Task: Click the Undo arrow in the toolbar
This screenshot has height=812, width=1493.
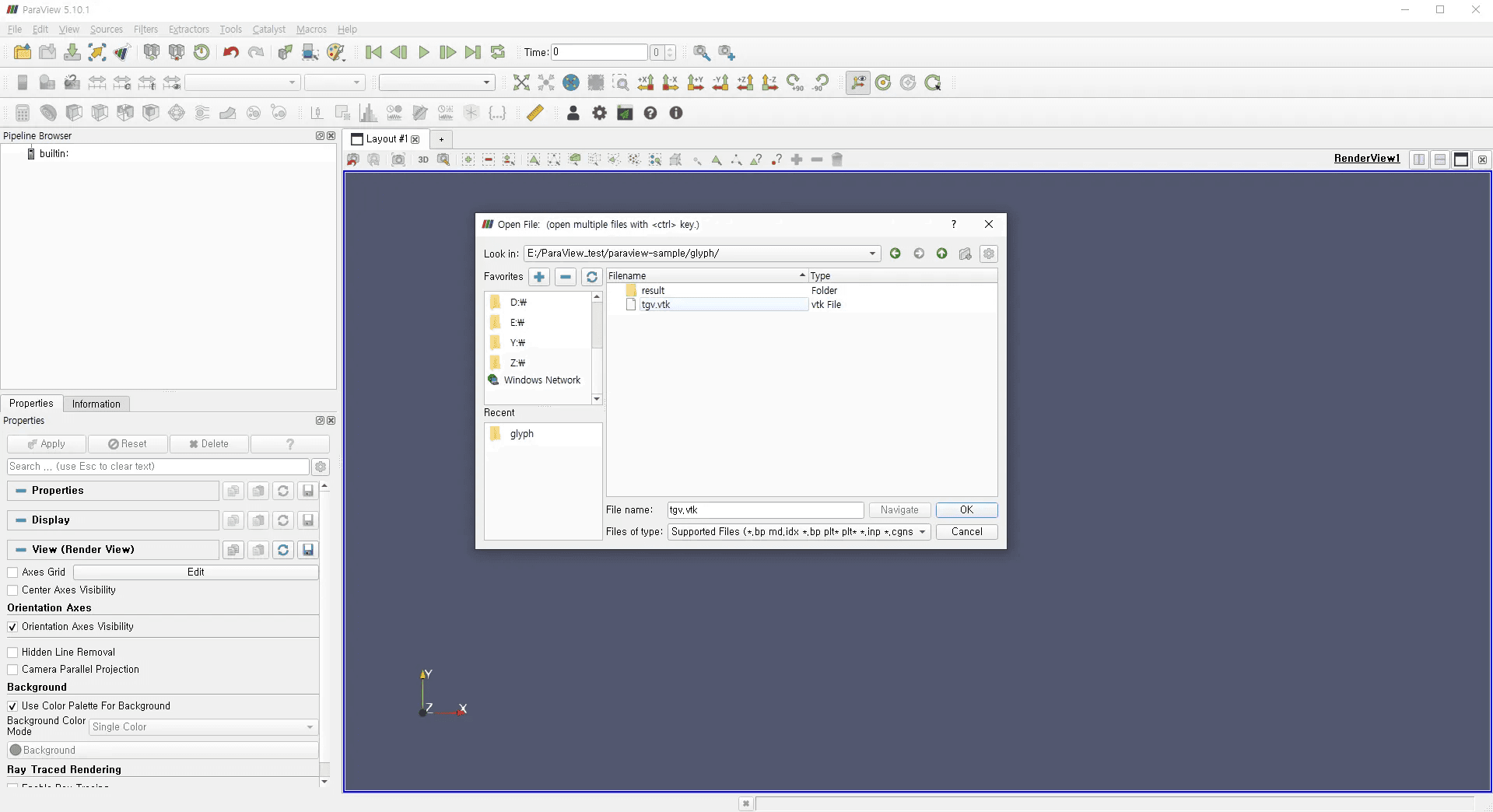Action: (x=230, y=52)
